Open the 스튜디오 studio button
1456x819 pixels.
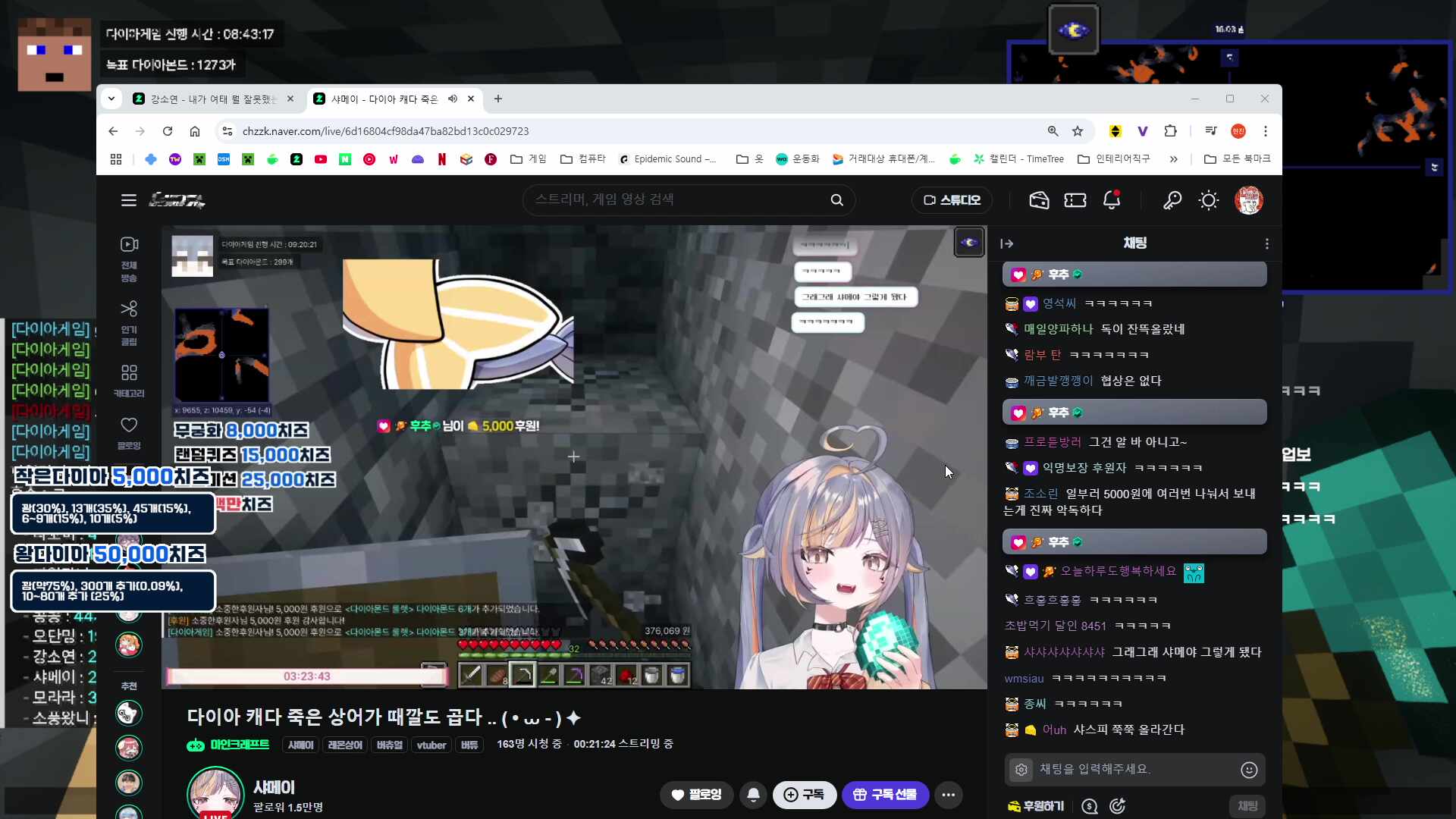pos(952,200)
